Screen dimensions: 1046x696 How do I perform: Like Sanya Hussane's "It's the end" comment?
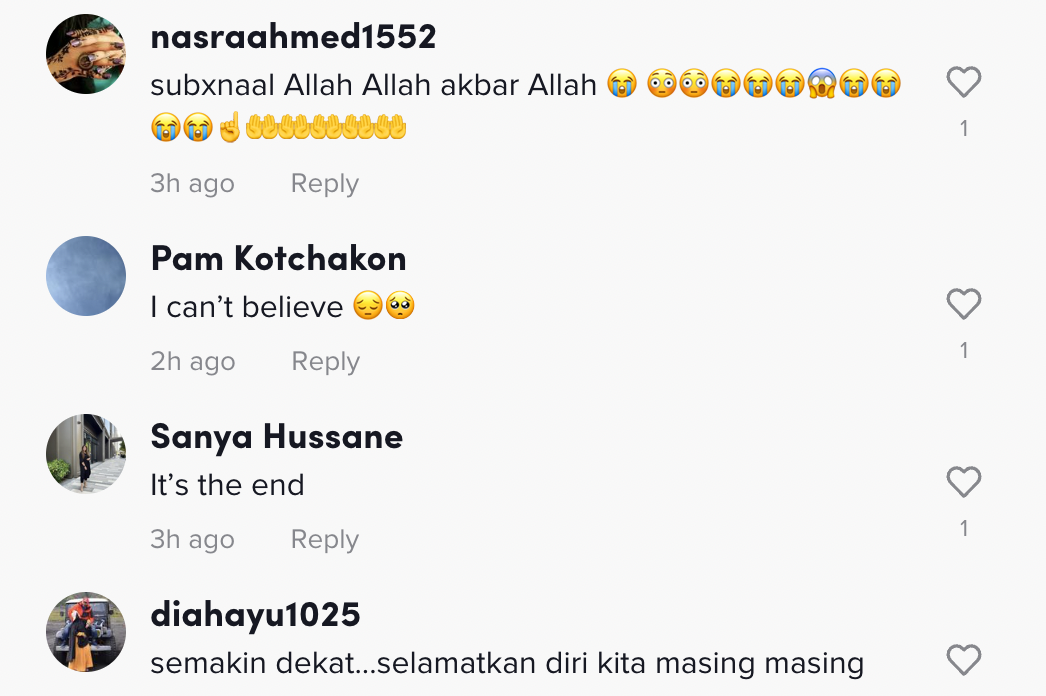(963, 482)
